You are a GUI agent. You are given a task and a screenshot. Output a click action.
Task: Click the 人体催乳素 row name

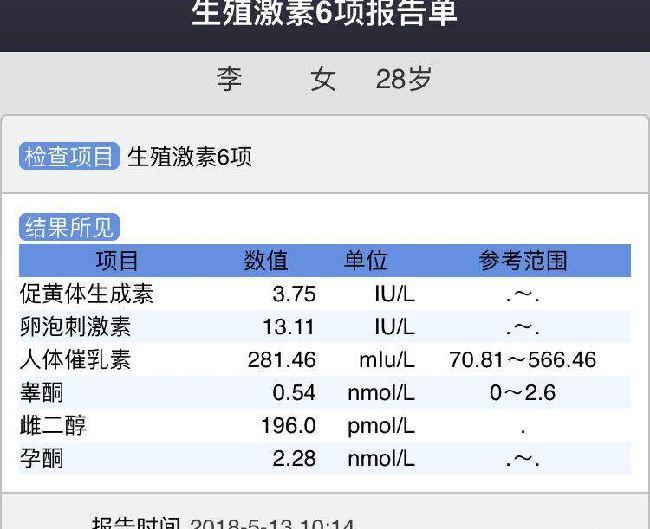click(x=76, y=360)
